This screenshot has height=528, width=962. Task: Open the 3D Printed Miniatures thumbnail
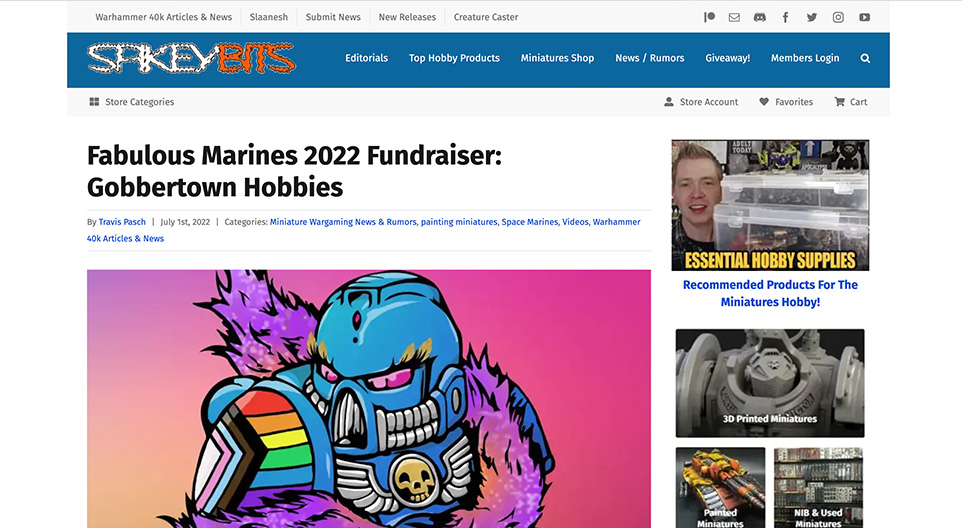pyautogui.click(x=770, y=383)
